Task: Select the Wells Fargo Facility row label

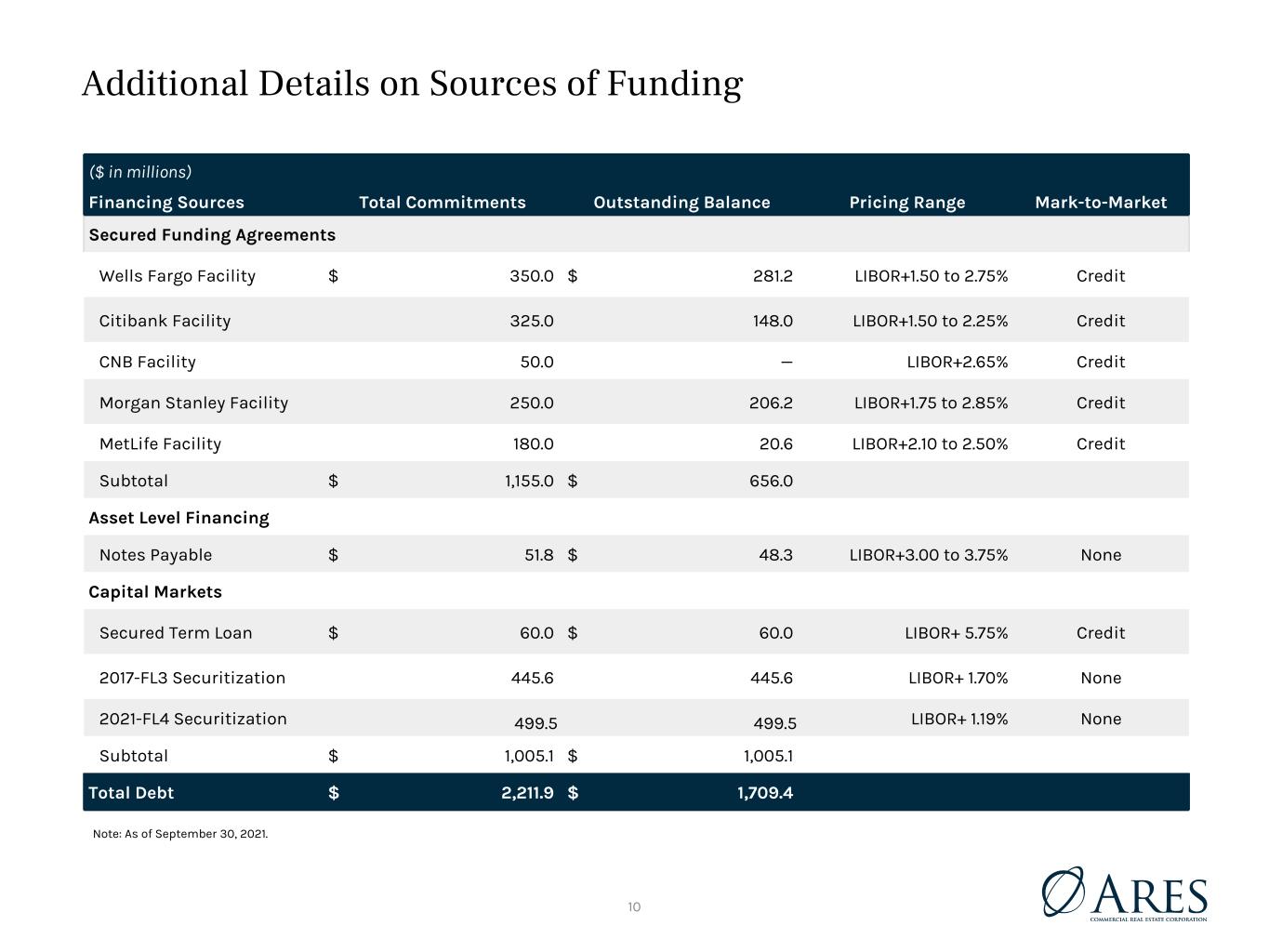Action: (178, 276)
